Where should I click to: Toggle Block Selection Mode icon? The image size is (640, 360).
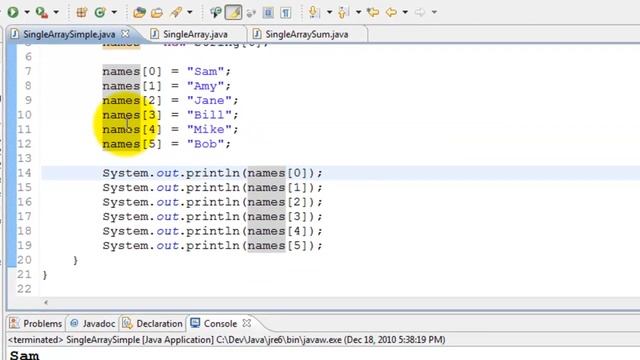point(268,12)
